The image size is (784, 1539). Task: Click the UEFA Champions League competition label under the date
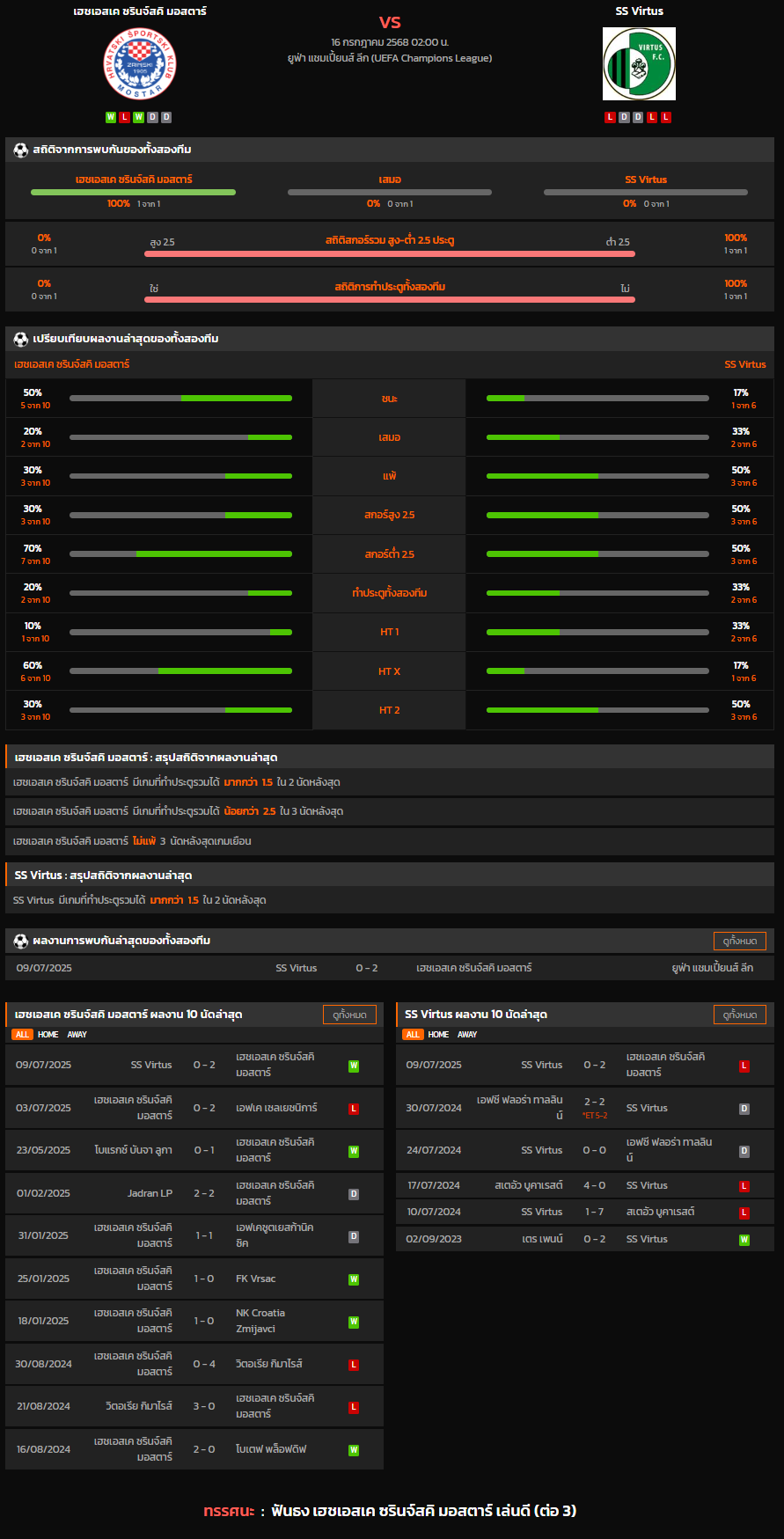(390, 58)
